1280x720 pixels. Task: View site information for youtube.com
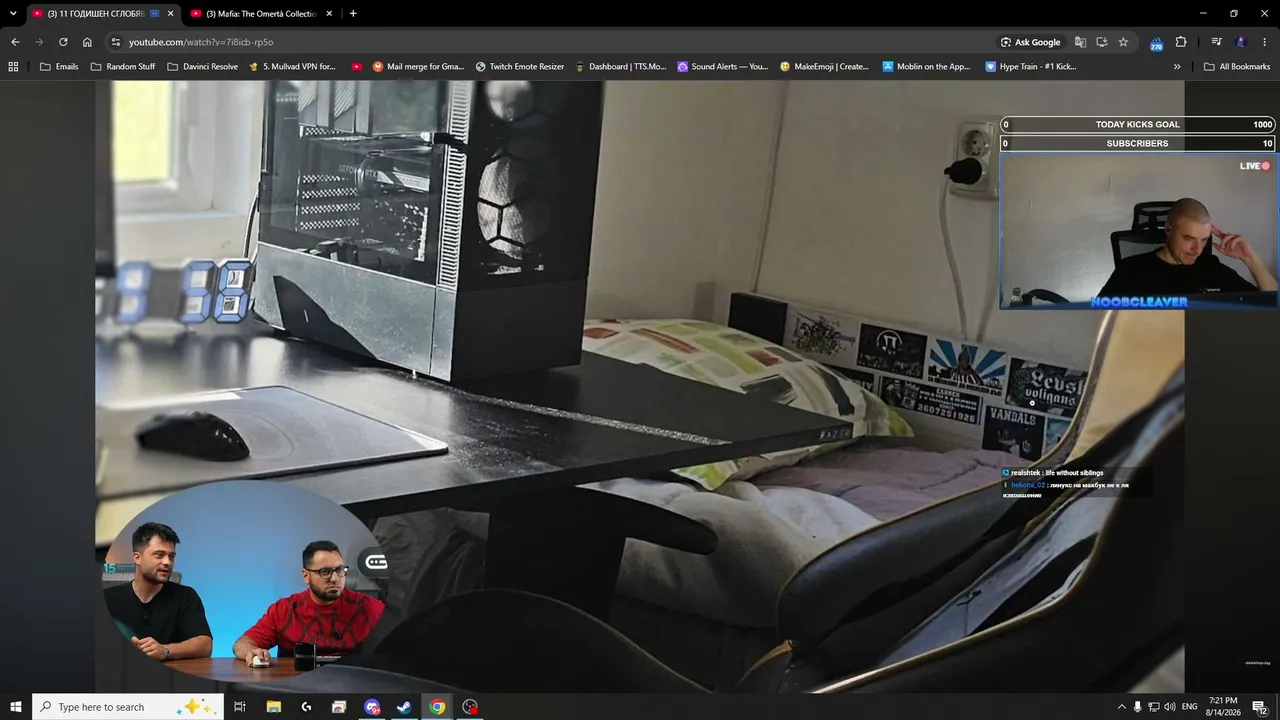click(x=116, y=42)
